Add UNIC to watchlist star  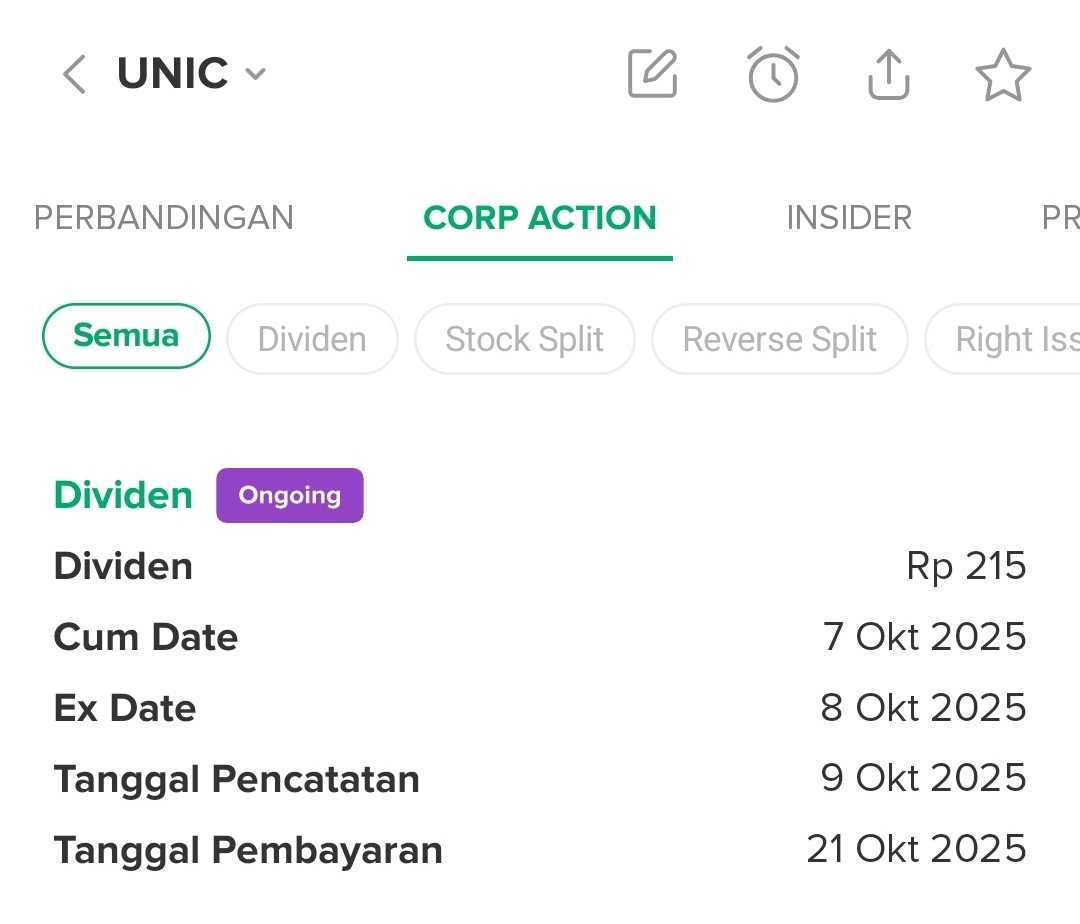tap(1002, 76)
